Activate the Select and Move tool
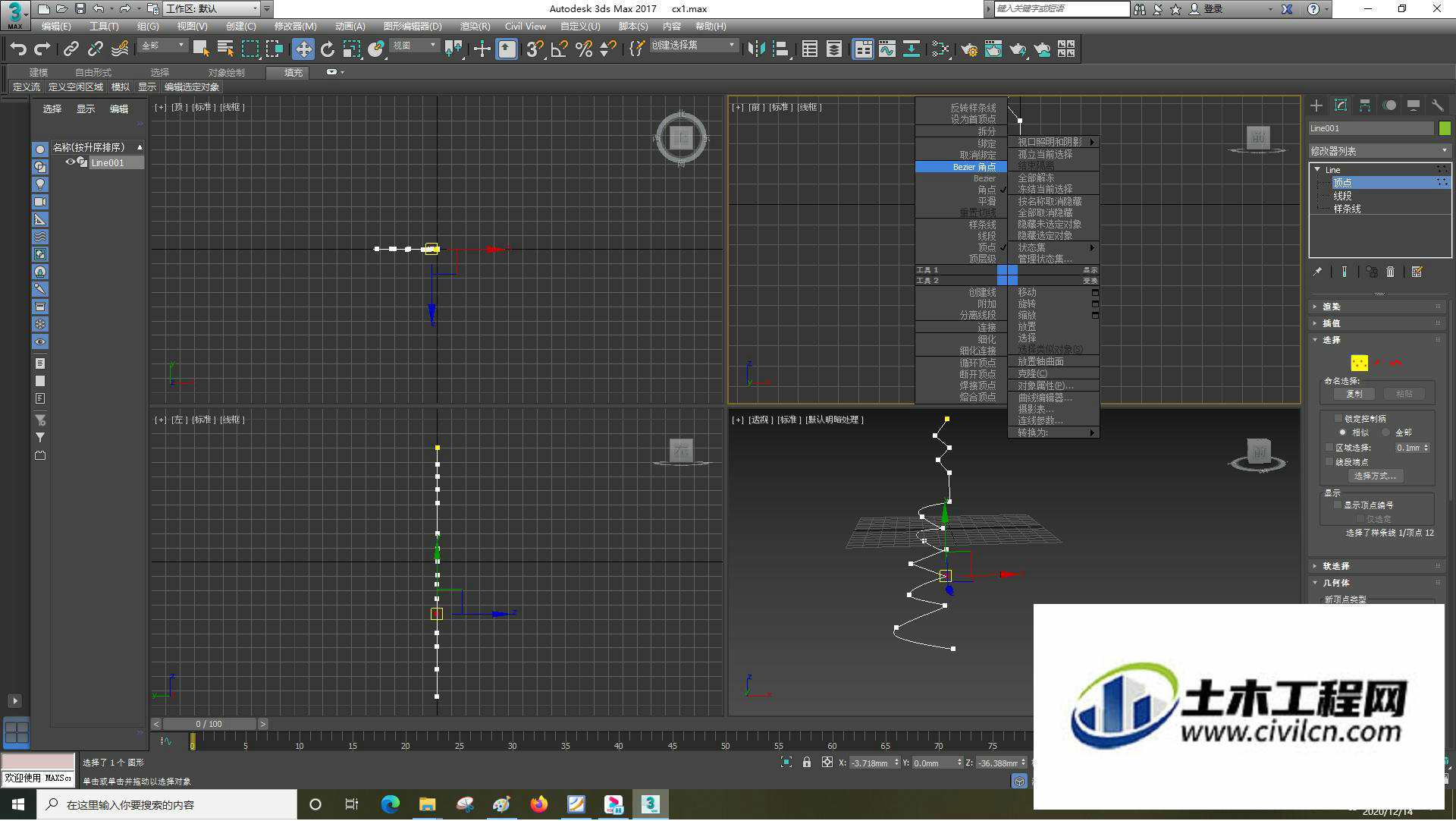Viewport: 1456px width, 821px height. pos(303,49)
